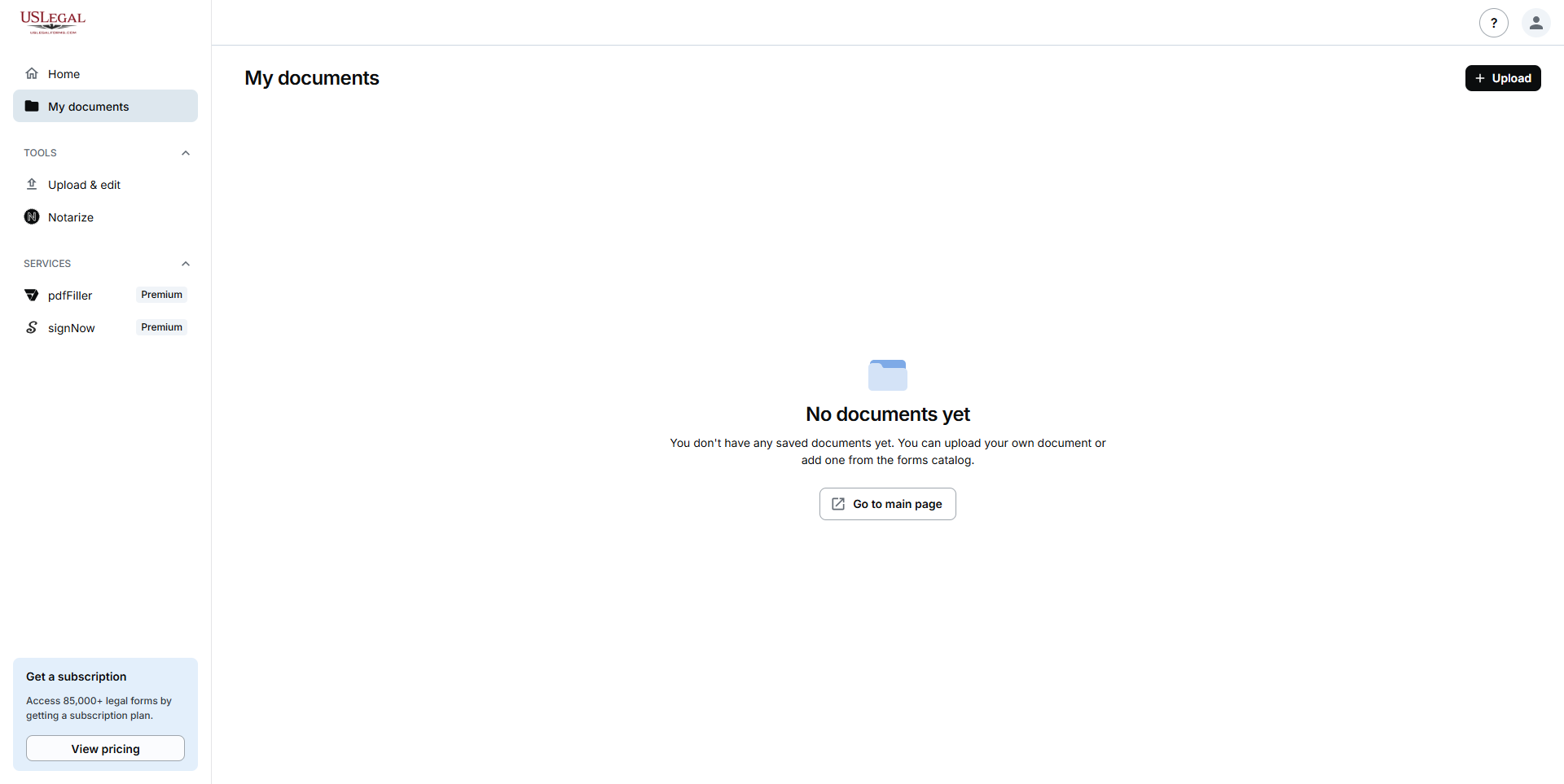Click the Home house icon

click(32, 73)
